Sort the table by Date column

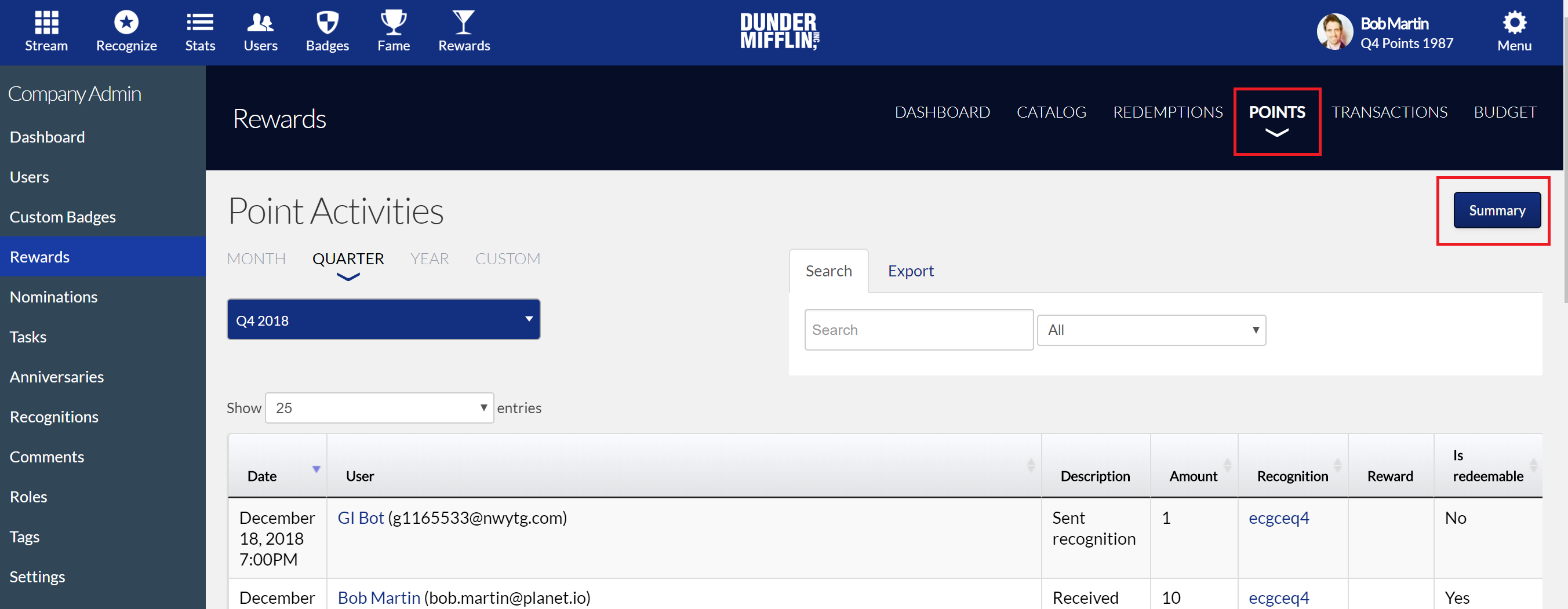277,466
